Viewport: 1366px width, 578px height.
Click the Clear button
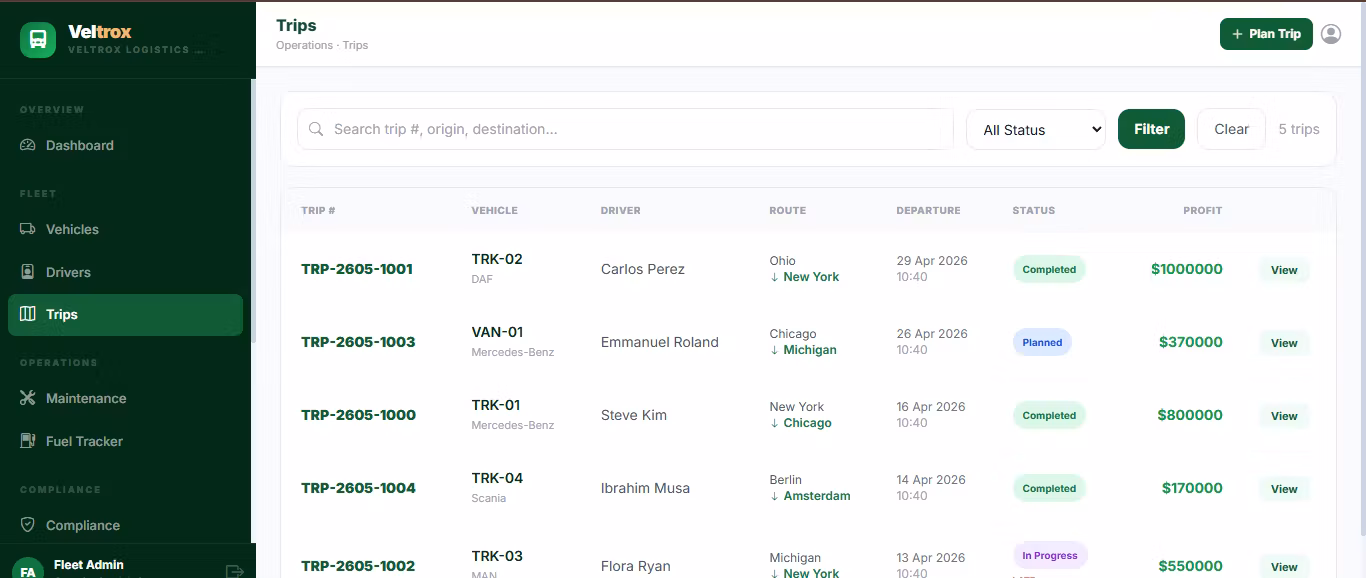click(x=1231, y=129)
